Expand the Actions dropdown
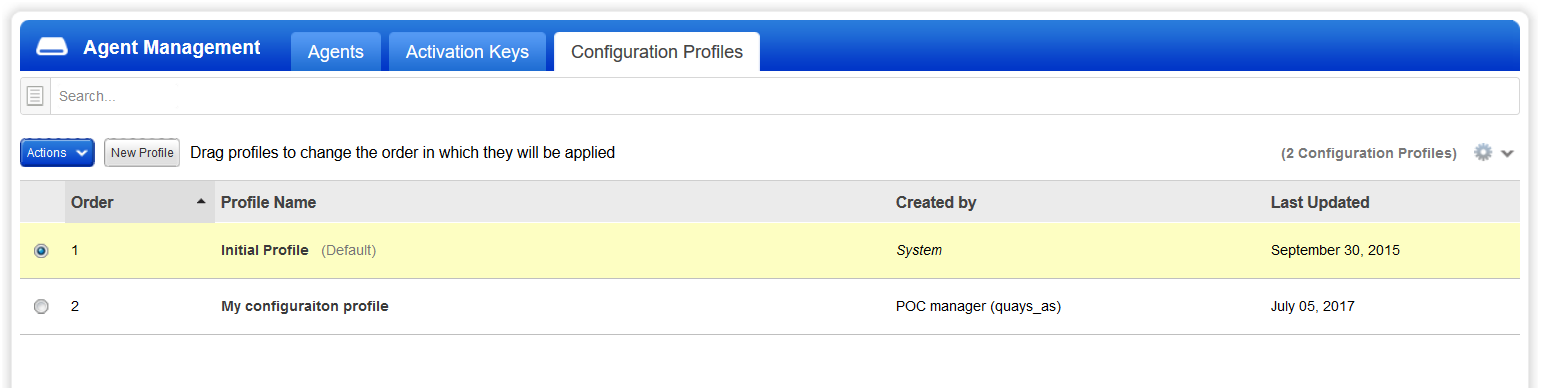The height and width of the screenshot is (388, 1541). tap(57, 153)
